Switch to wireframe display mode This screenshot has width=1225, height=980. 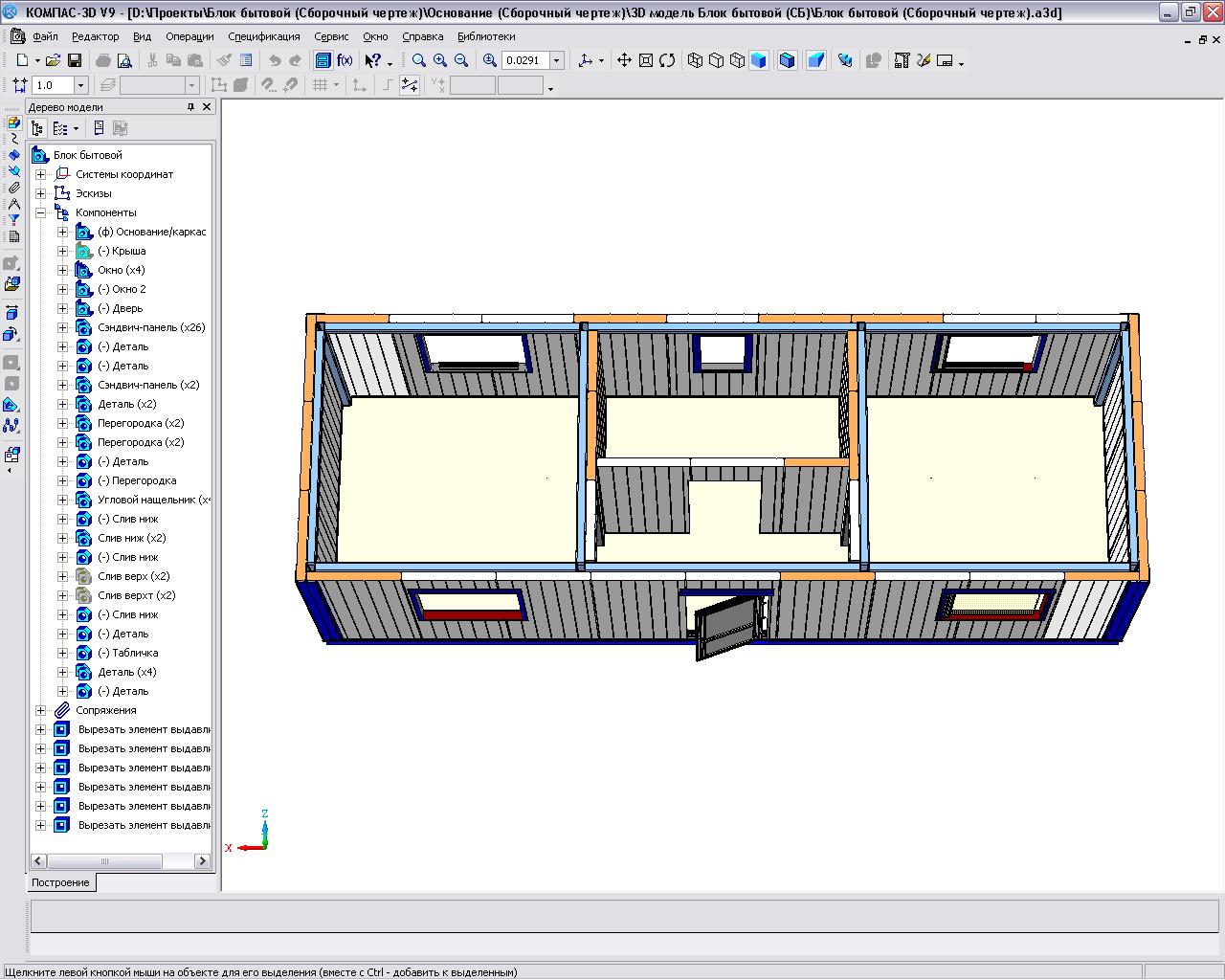[695, 60]
